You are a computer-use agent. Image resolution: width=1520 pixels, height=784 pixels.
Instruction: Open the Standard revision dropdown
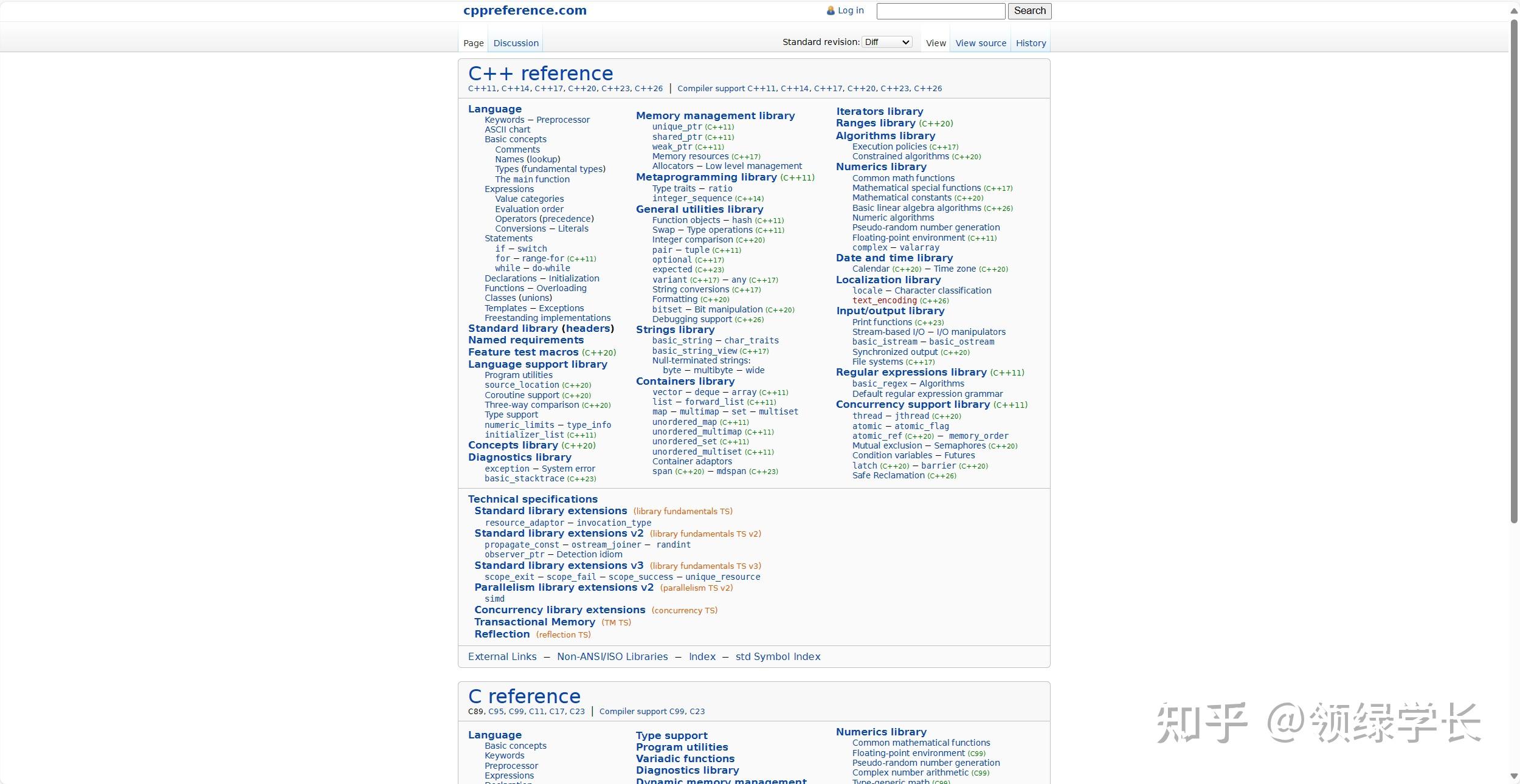(887, 42)
